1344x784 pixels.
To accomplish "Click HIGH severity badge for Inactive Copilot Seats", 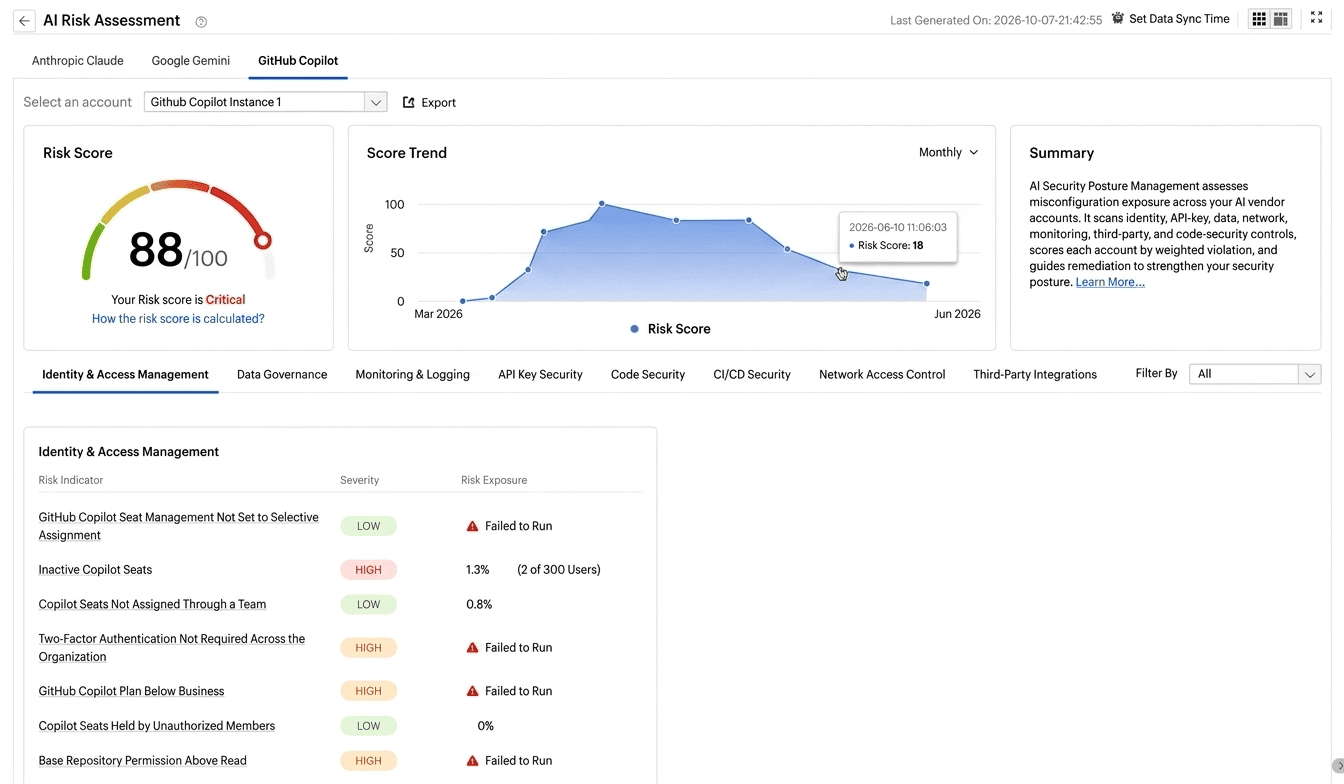I will click(368, 570).
